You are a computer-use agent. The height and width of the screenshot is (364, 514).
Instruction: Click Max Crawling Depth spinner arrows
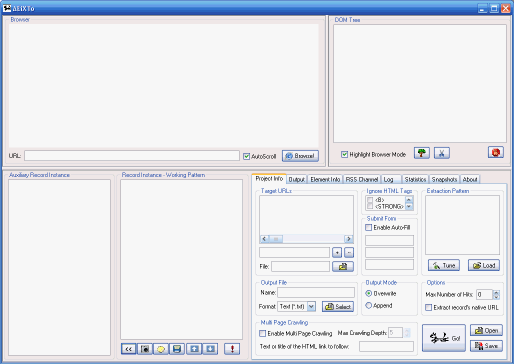click(x=407, y=333)
